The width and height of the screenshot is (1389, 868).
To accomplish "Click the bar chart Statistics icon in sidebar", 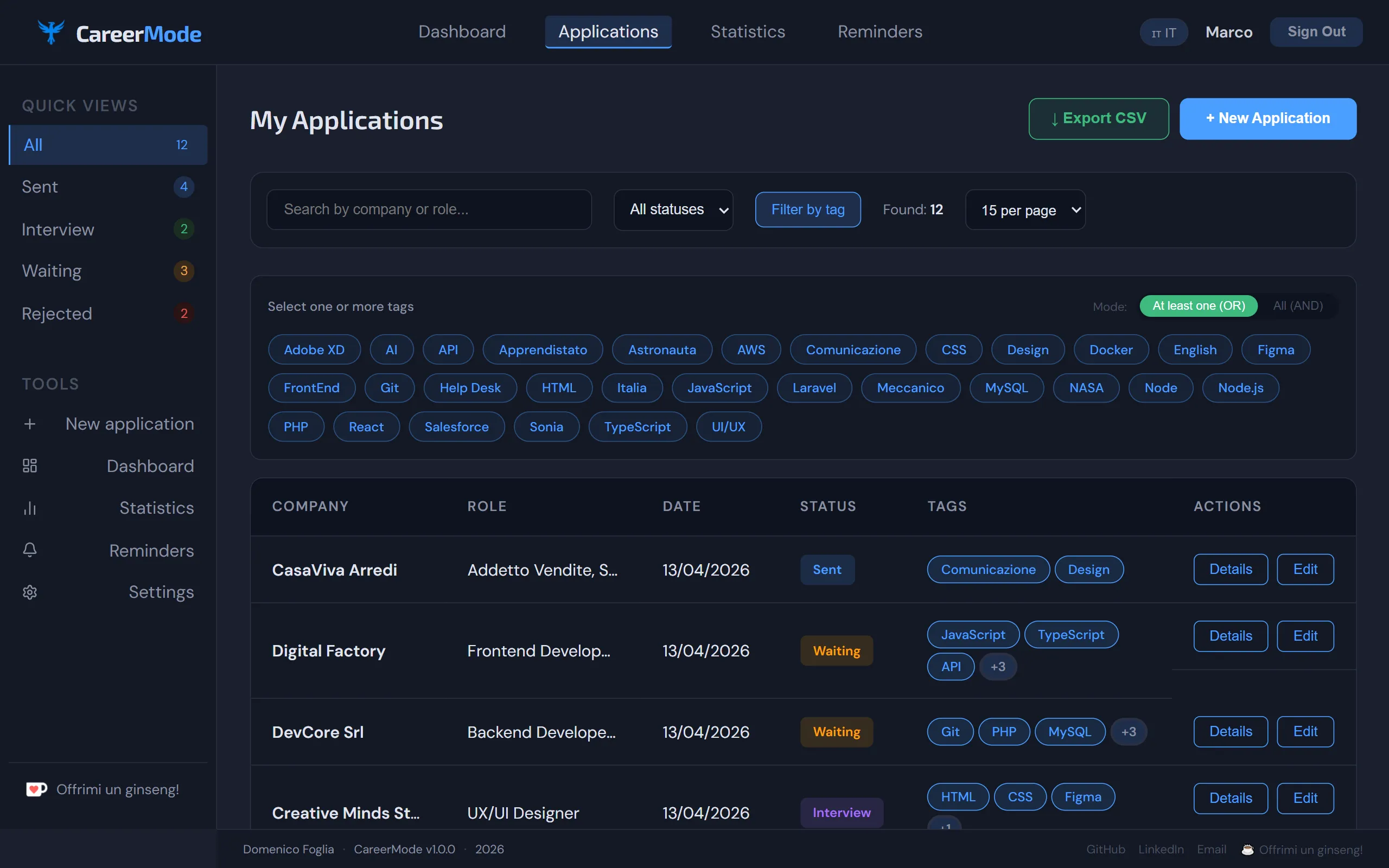I will [30, 508].
